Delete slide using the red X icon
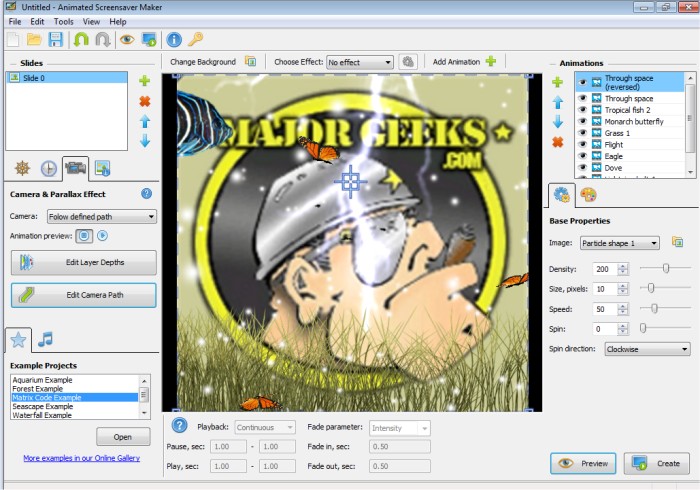Screen dimensions: 700x490 click(x=145, y=101)
